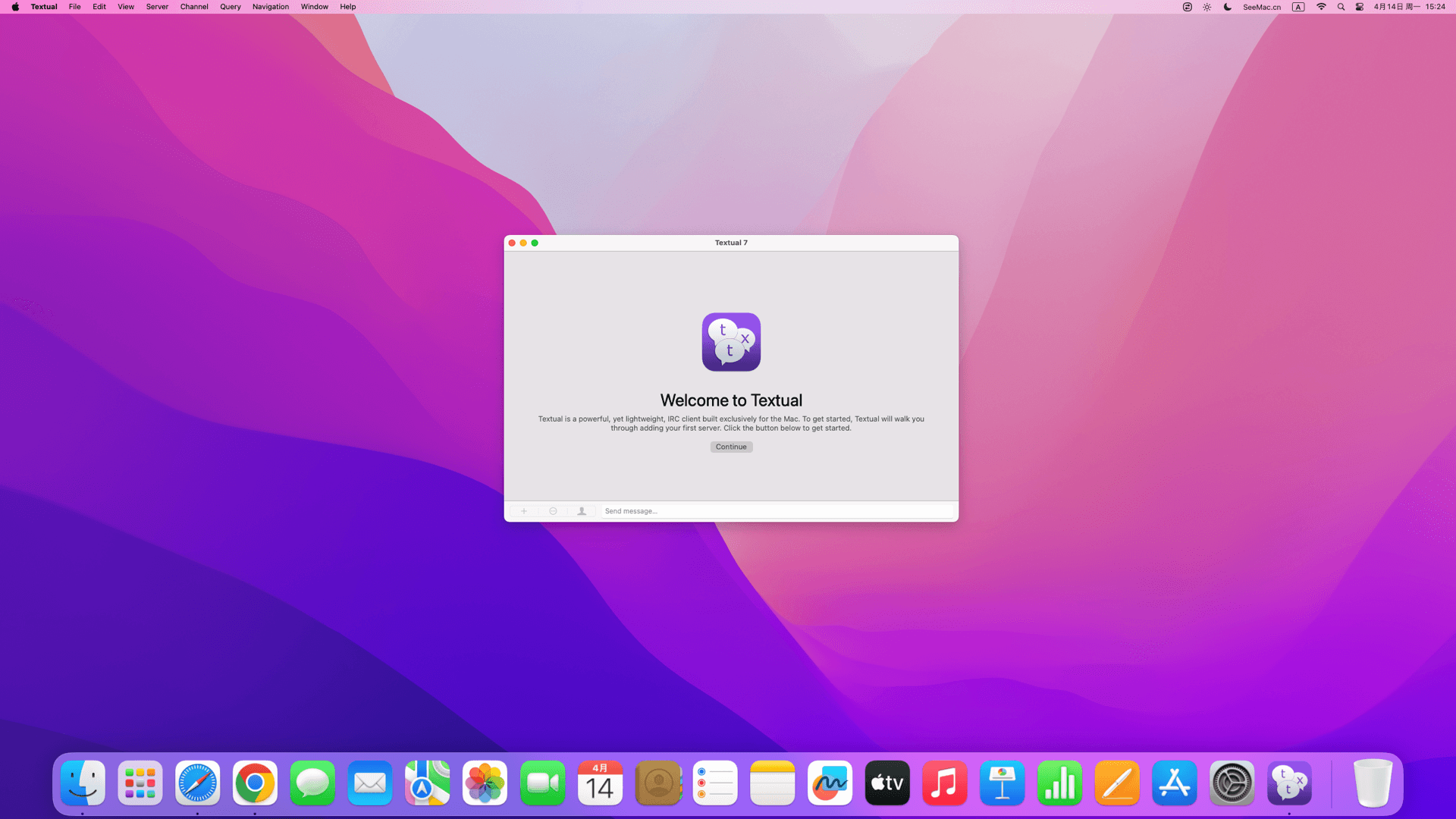Open the Navigation menu

(x=271, y=7)
